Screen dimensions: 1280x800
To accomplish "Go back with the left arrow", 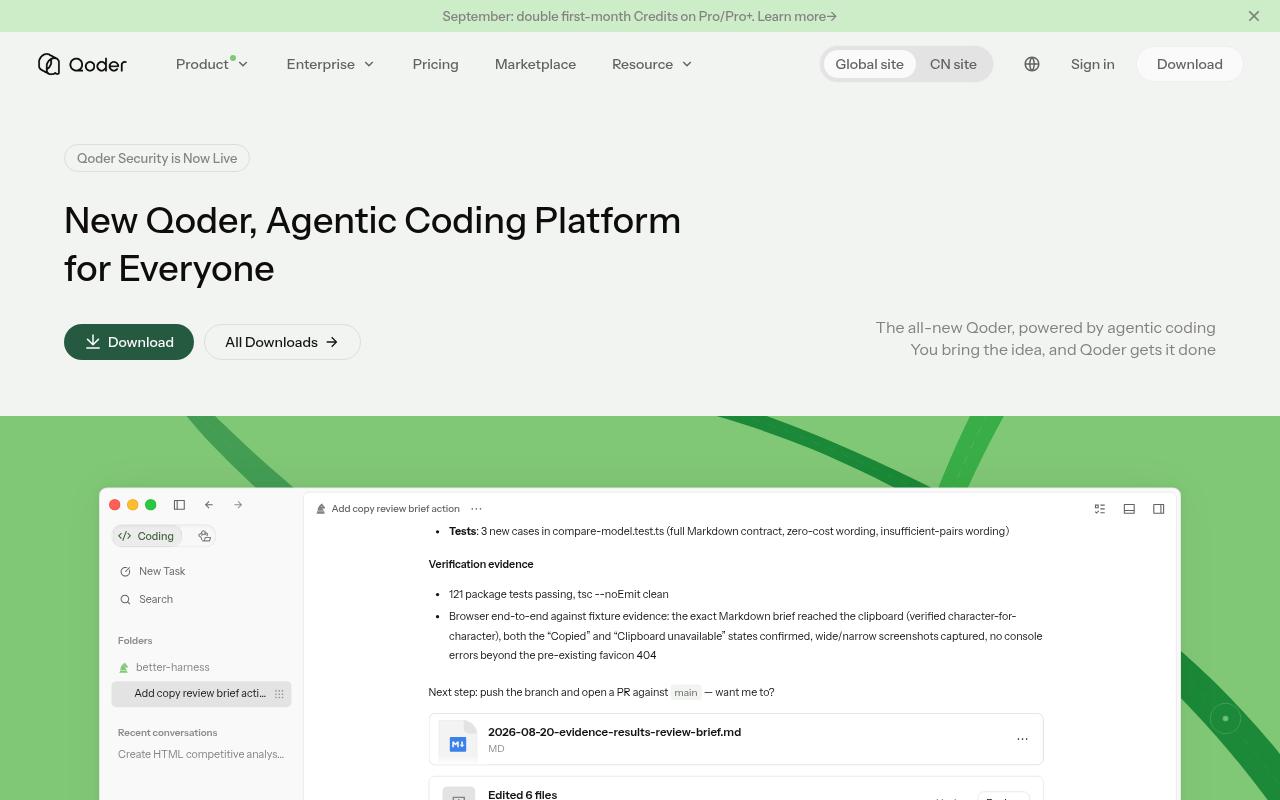I will click(x=208, y=505).
